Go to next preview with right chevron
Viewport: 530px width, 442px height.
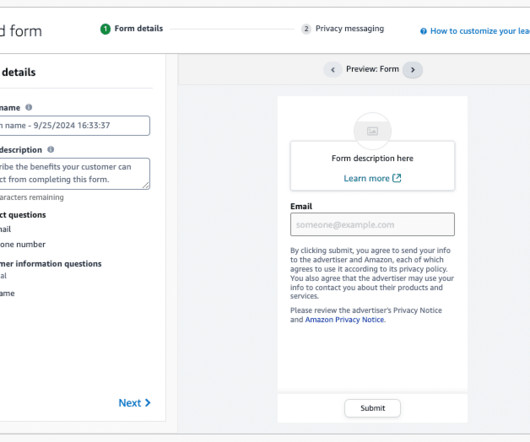[413, 70]
